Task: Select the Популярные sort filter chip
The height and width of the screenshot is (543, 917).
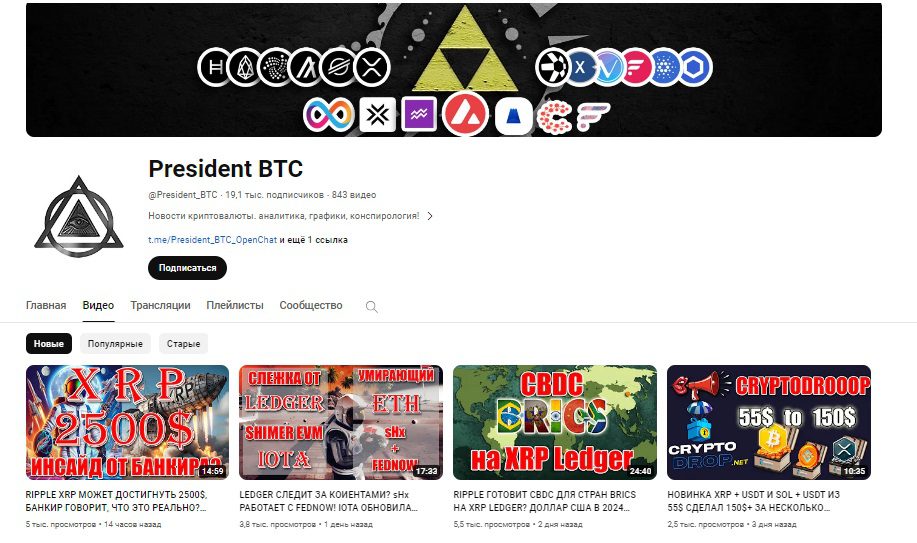Action: pyautogui.click(x=115, y=343)
